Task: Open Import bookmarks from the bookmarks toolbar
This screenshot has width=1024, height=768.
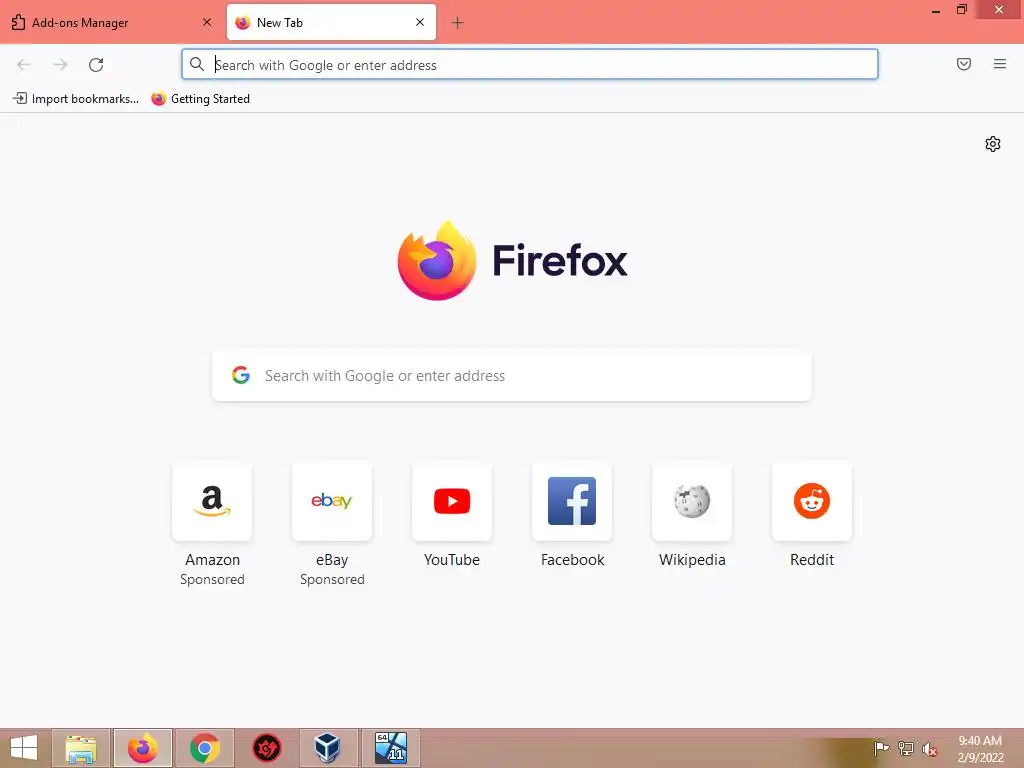Action: (x=76, y=99)
